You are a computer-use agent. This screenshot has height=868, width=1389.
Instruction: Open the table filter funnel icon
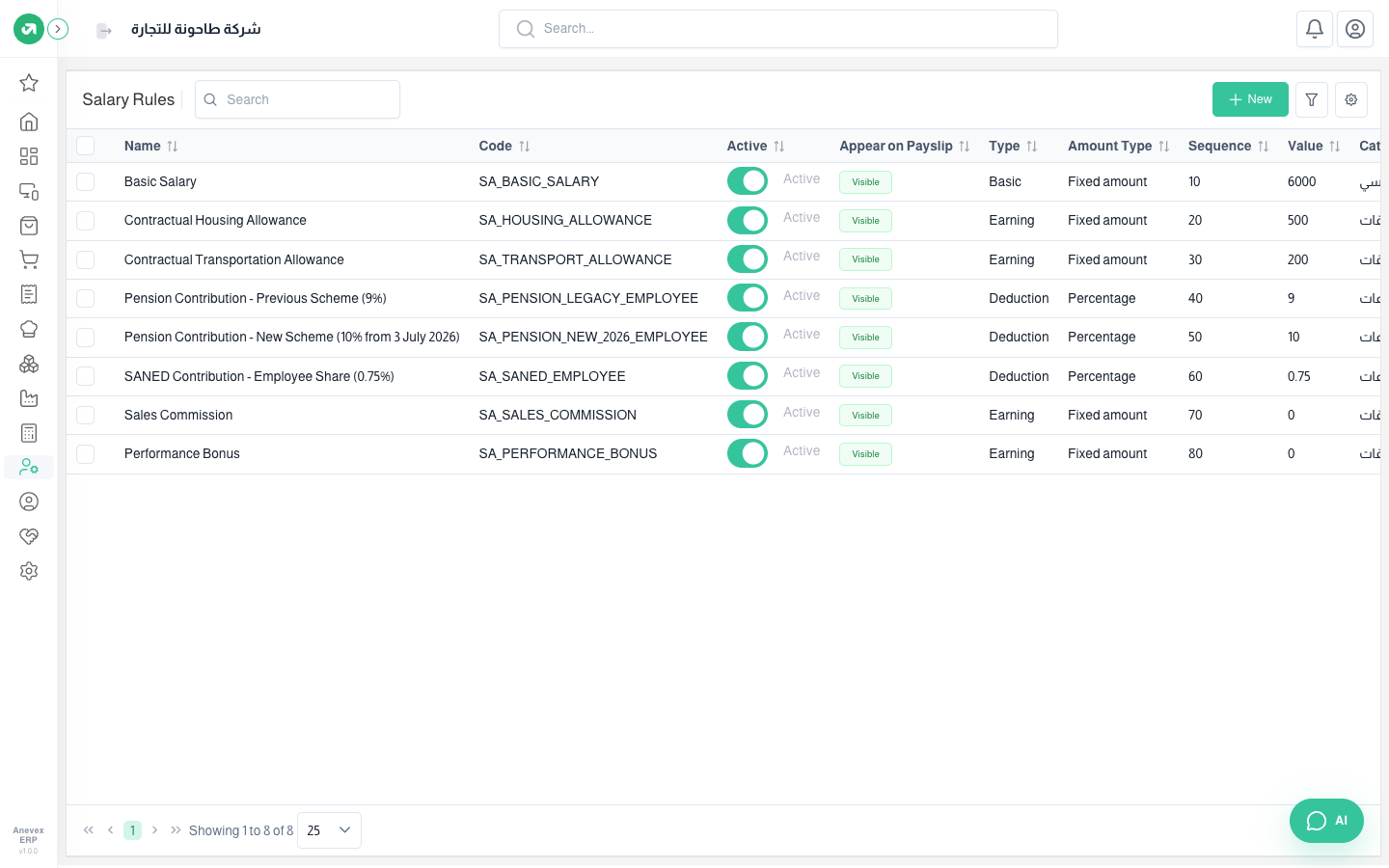pyautogui.click(x=1312, y=99)
